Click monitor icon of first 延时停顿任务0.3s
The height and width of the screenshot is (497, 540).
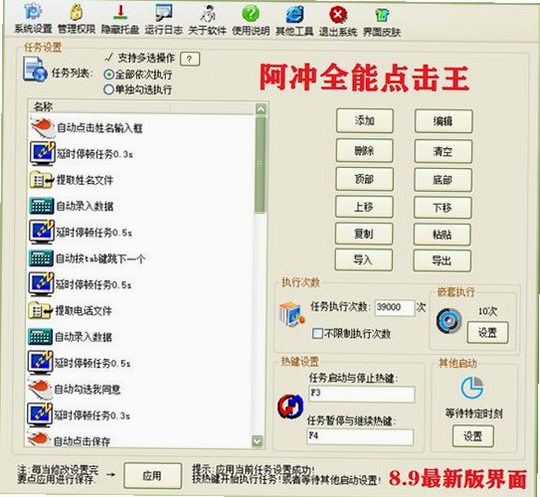pyautogui.click(x=42, y=153)
